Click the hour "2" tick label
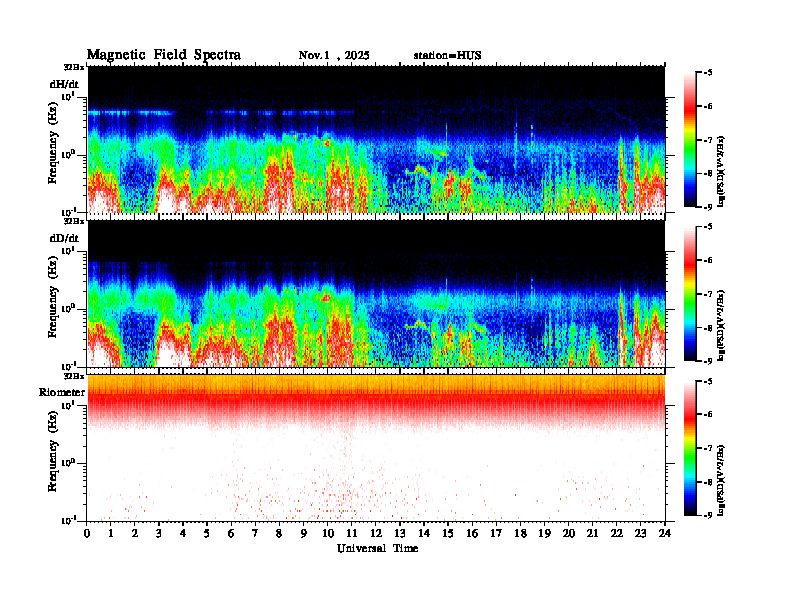Image resolution: width=792 pixels, height=612 pixels. [x=135, y=533]
